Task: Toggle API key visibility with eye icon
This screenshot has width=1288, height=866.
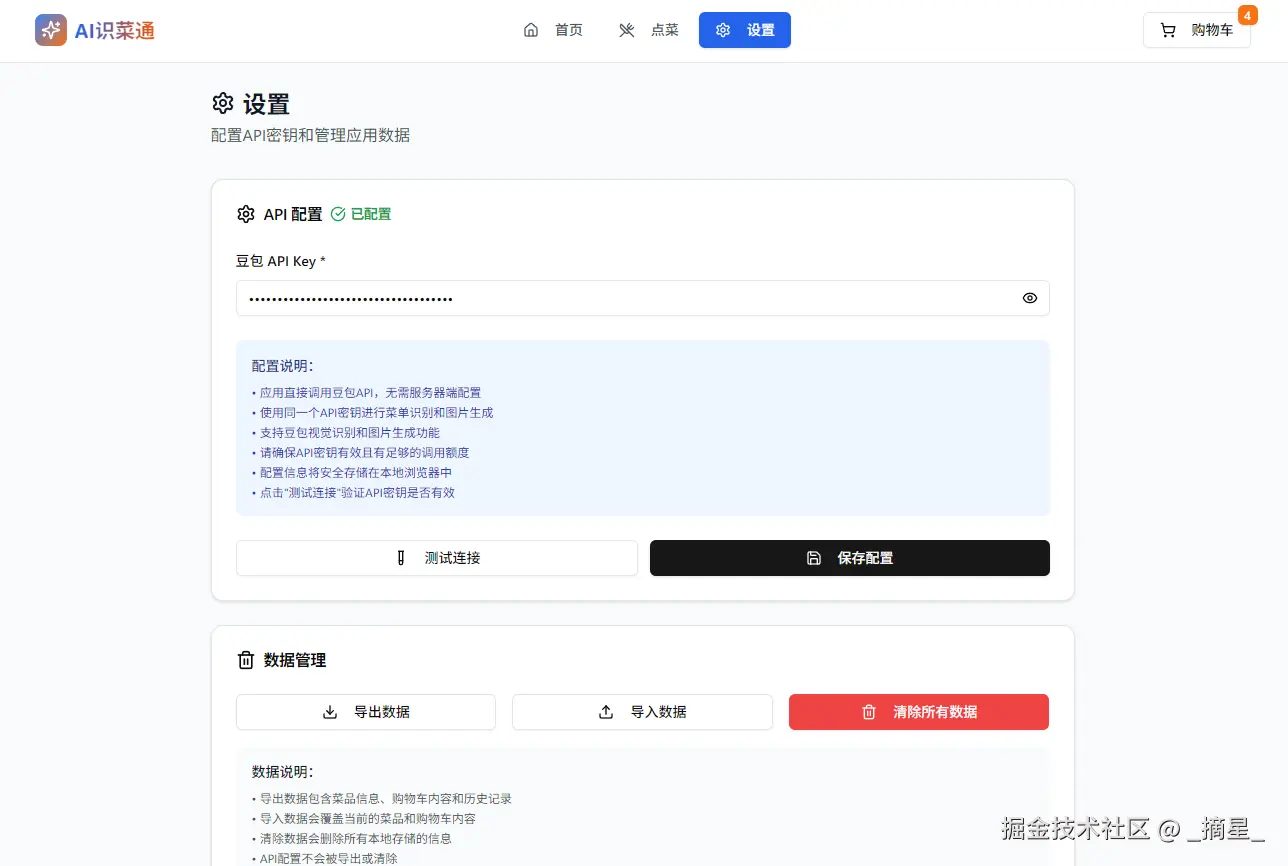Action: 1030,298
